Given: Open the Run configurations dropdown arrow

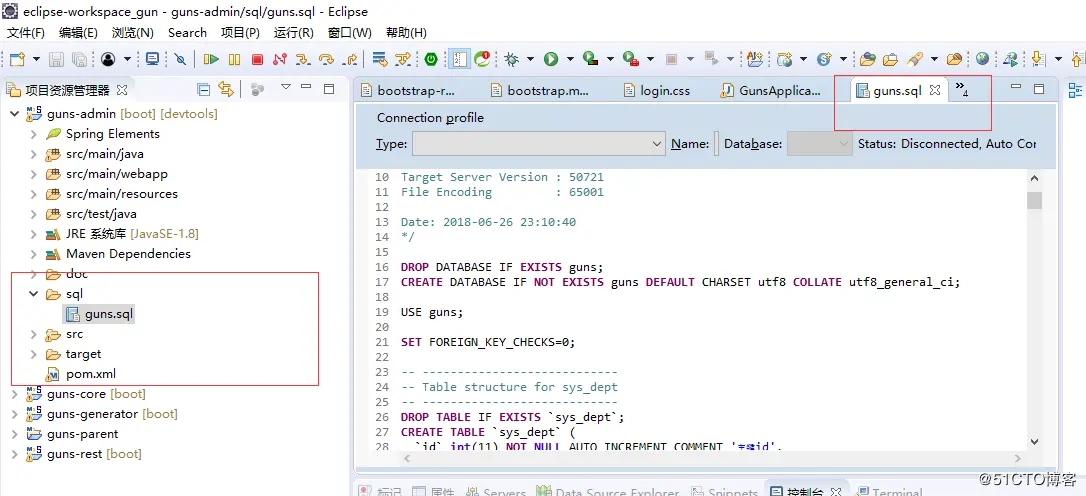Looking at the screenshot, I should [x=570, y=60].
